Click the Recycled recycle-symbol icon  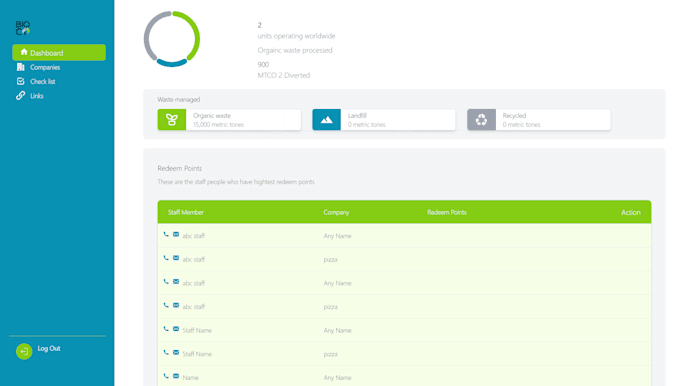click(481, 120)
